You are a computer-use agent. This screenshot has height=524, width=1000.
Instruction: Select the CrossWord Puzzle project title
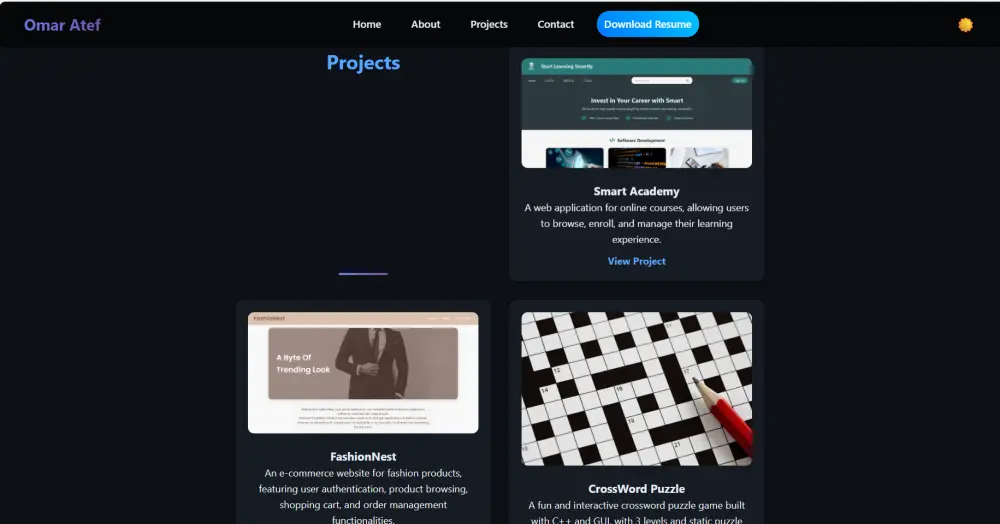click(x=636, y=489)
